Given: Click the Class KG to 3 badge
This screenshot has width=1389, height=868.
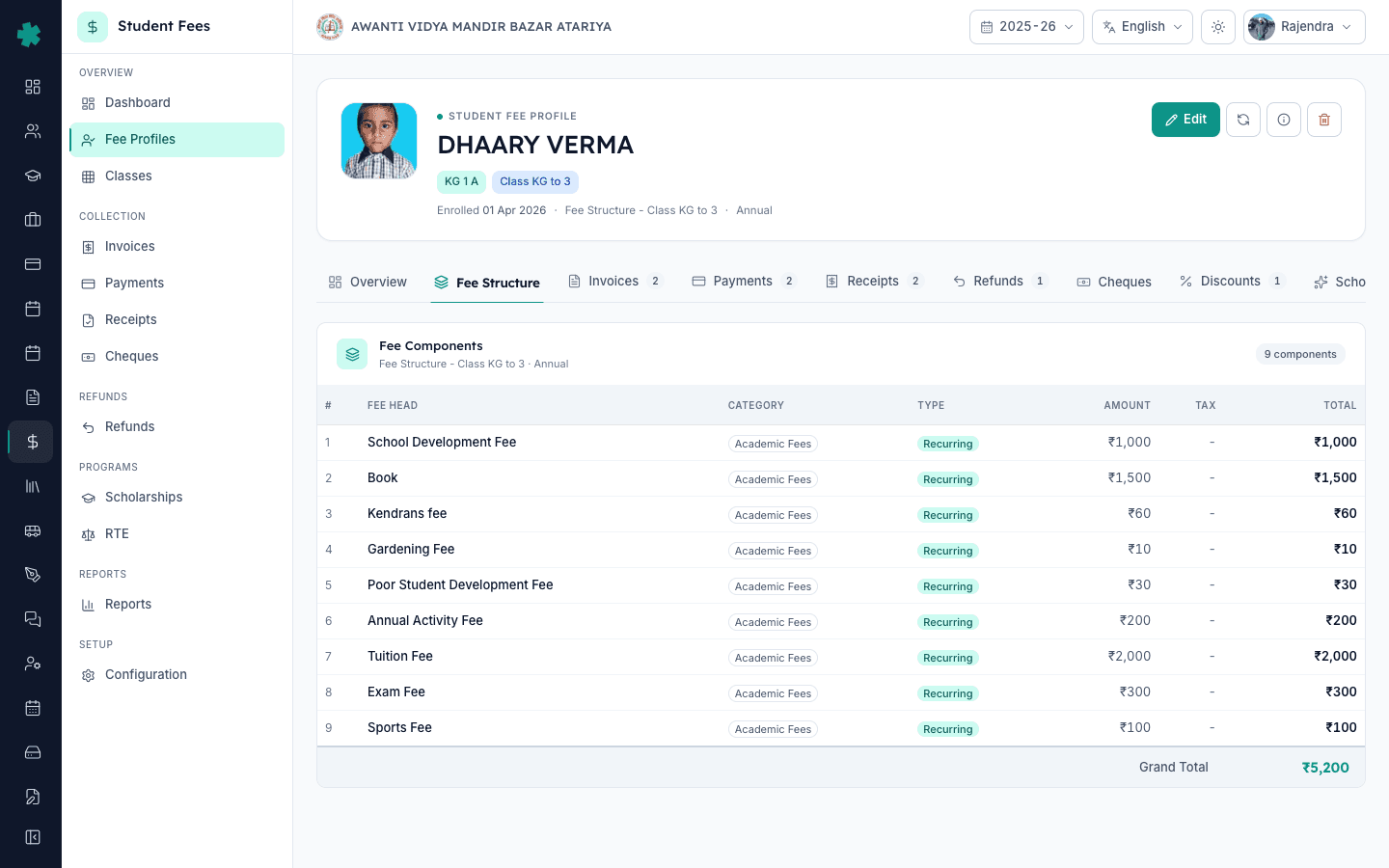Looking at the screenshot, I should click(x=535, y=181).
